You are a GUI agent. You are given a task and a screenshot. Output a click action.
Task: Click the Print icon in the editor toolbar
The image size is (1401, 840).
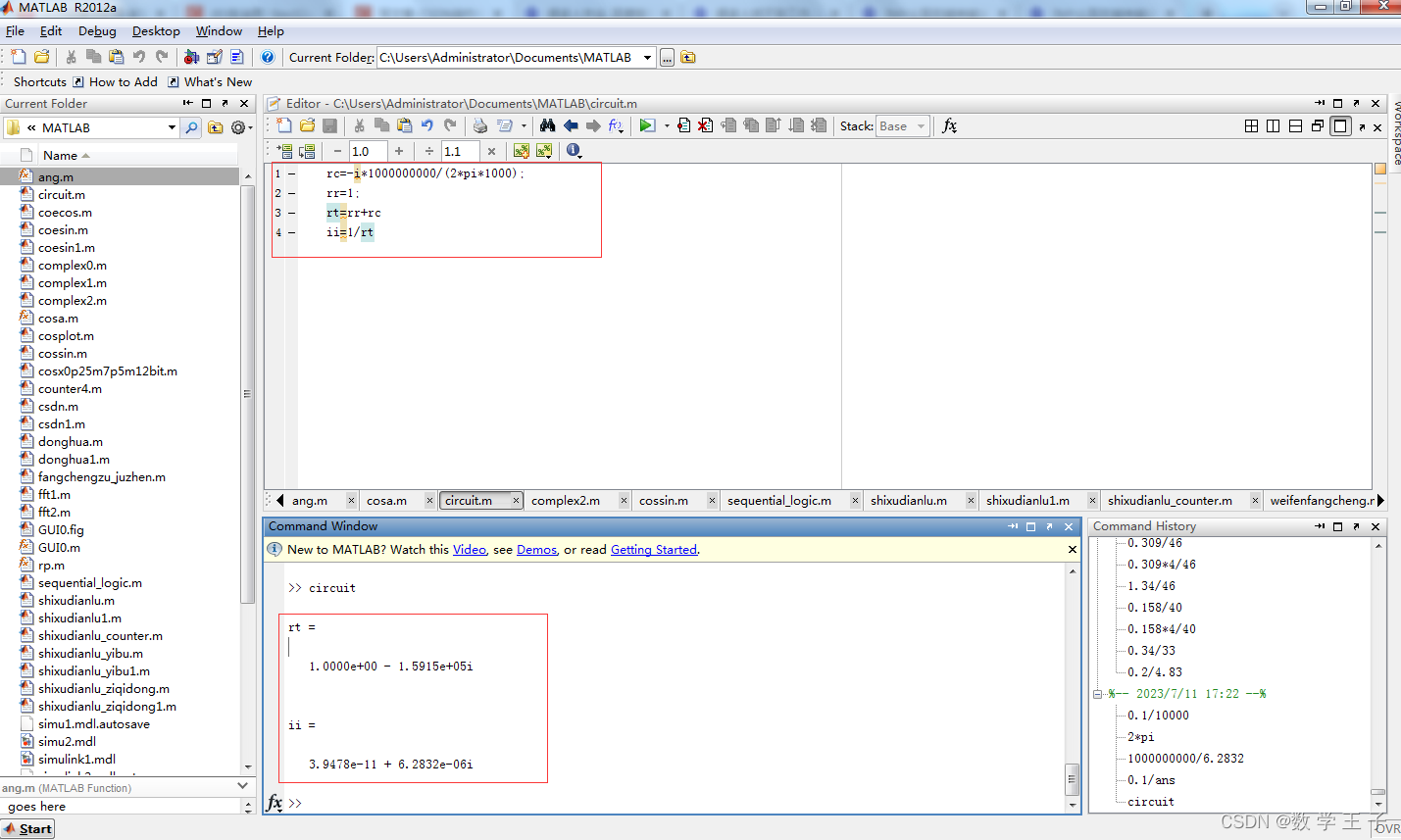[x=479, y=125]
